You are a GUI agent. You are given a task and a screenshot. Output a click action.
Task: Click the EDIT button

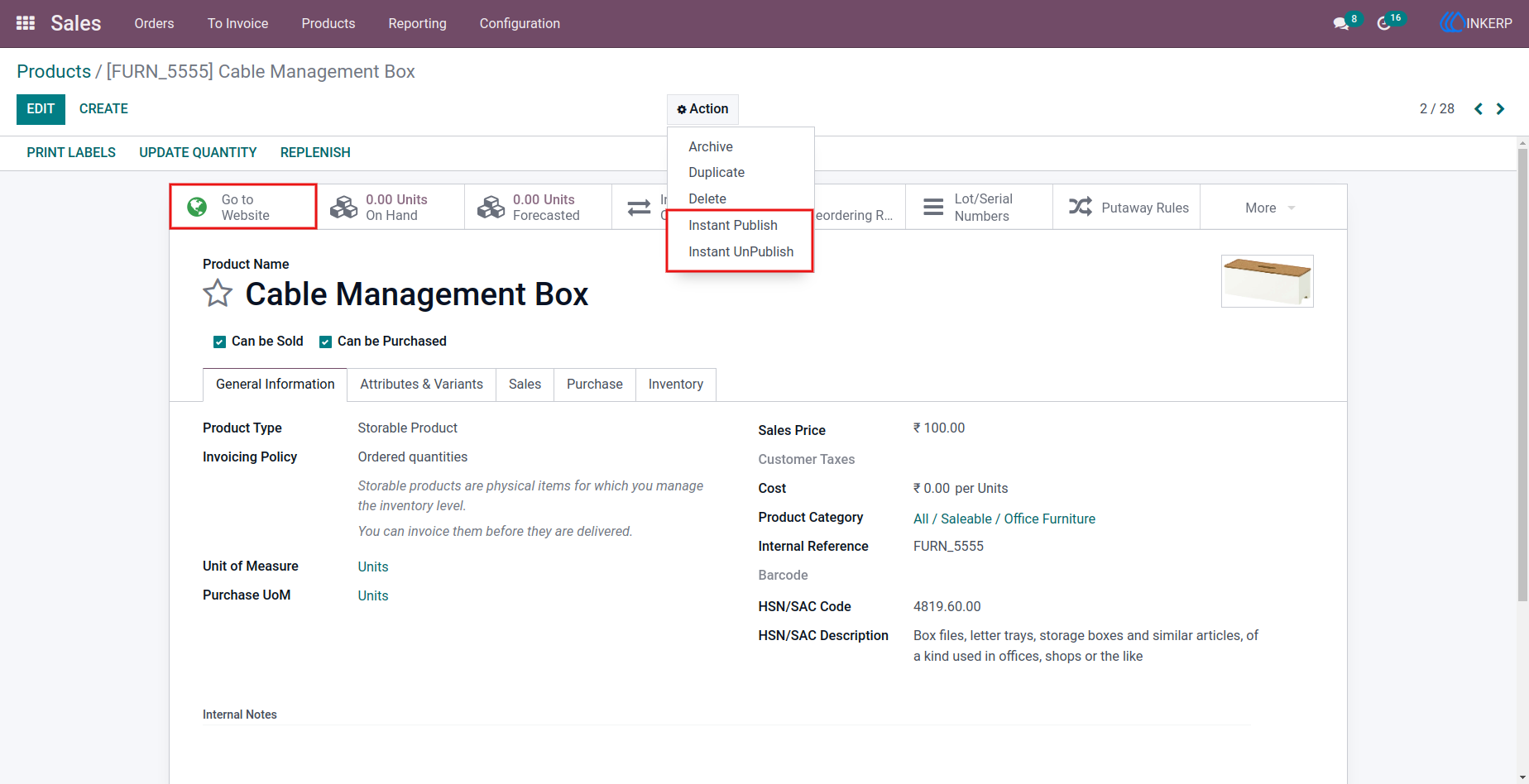click(x=41, y=109)
